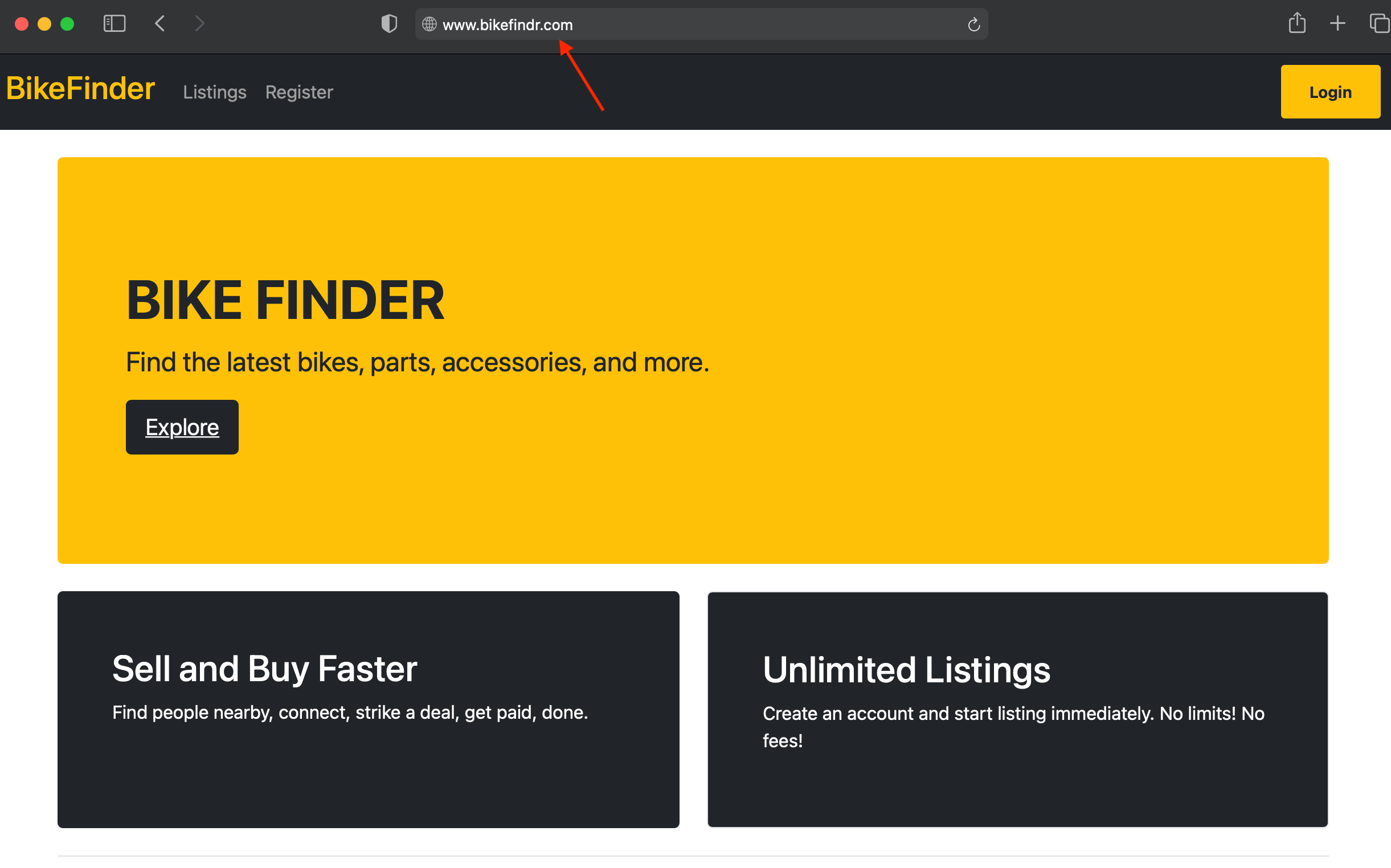This screenshot has height=868, width=1391.
Task: Enter full screen with the green button
Action: coord(67,23)
